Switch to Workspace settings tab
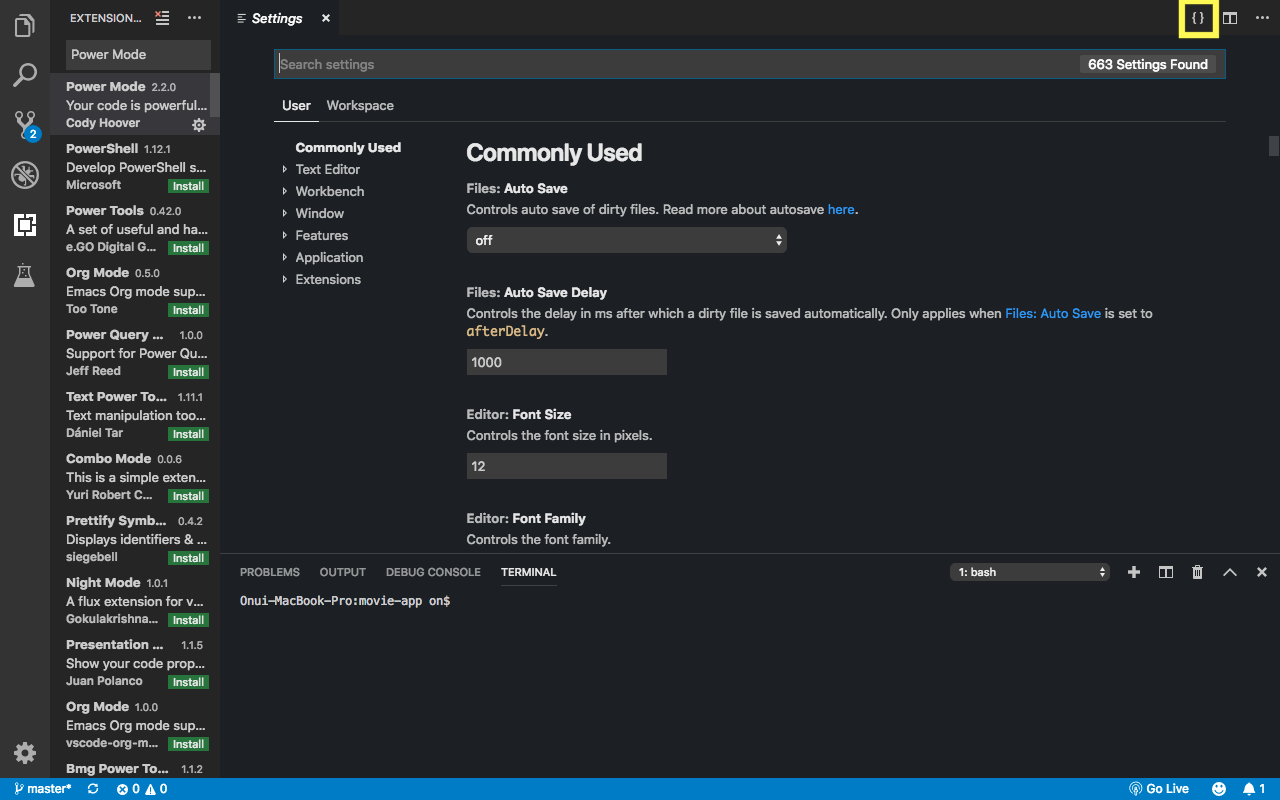 (360, 105)
